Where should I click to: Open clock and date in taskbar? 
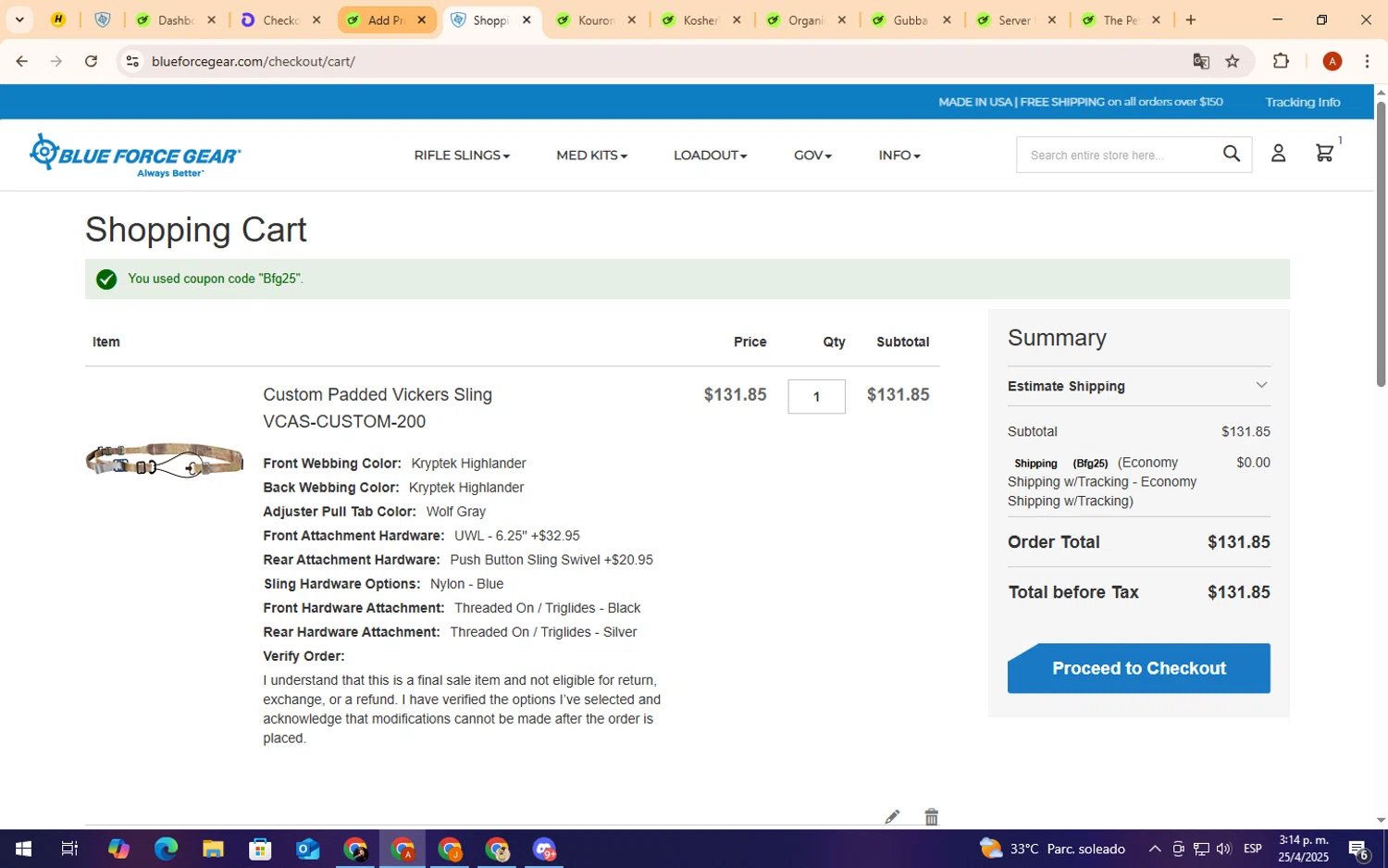(x=1303, y=849)
